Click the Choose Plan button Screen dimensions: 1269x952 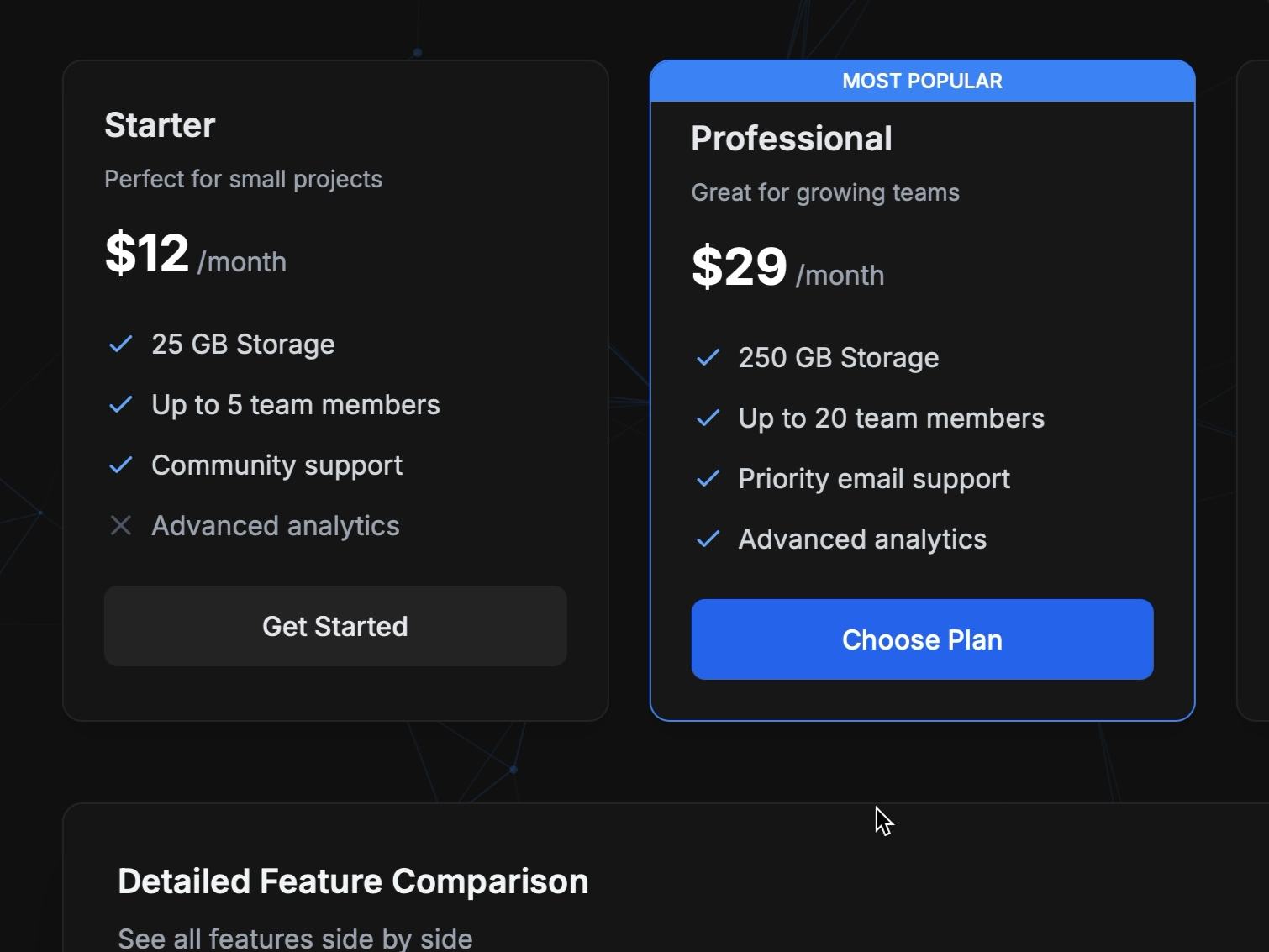point(922,639)
